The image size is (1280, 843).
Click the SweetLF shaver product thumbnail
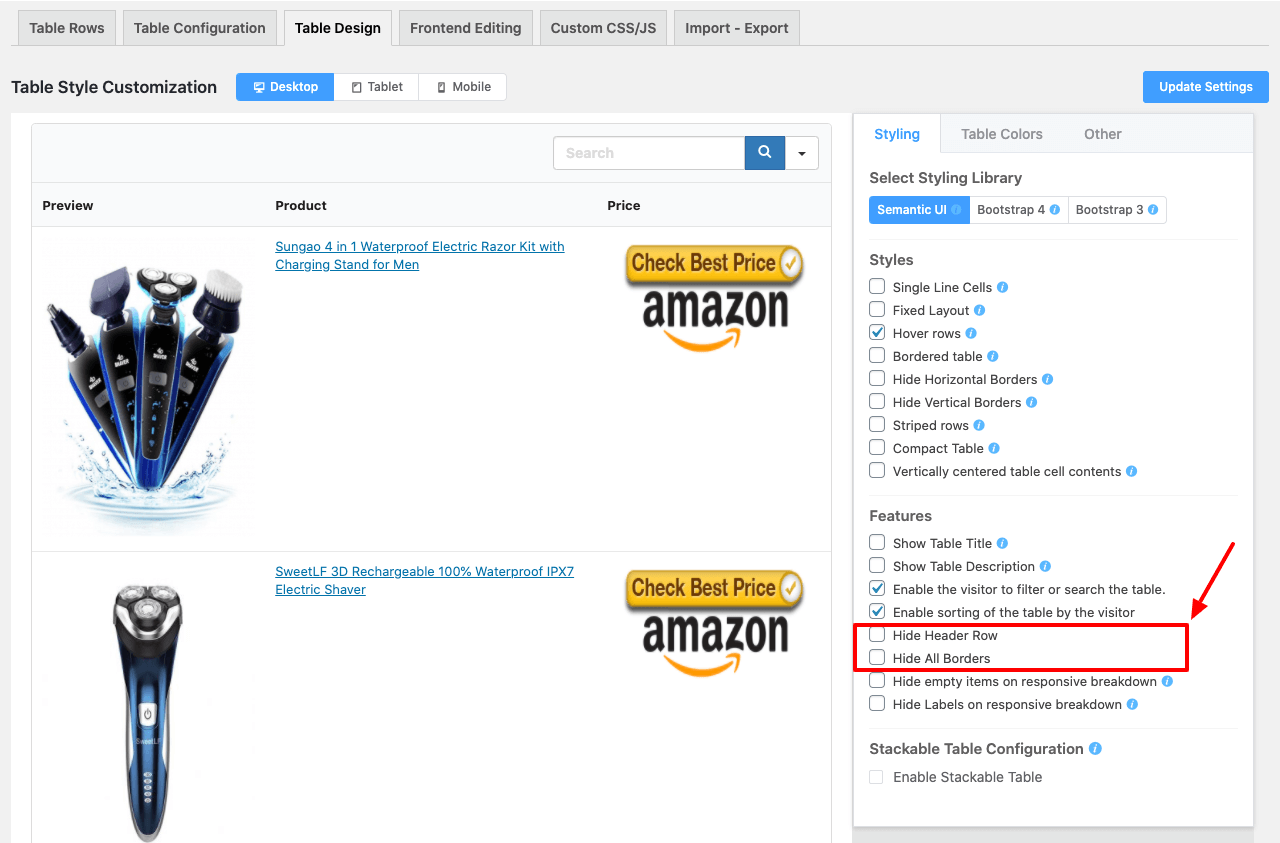point(148,700)
